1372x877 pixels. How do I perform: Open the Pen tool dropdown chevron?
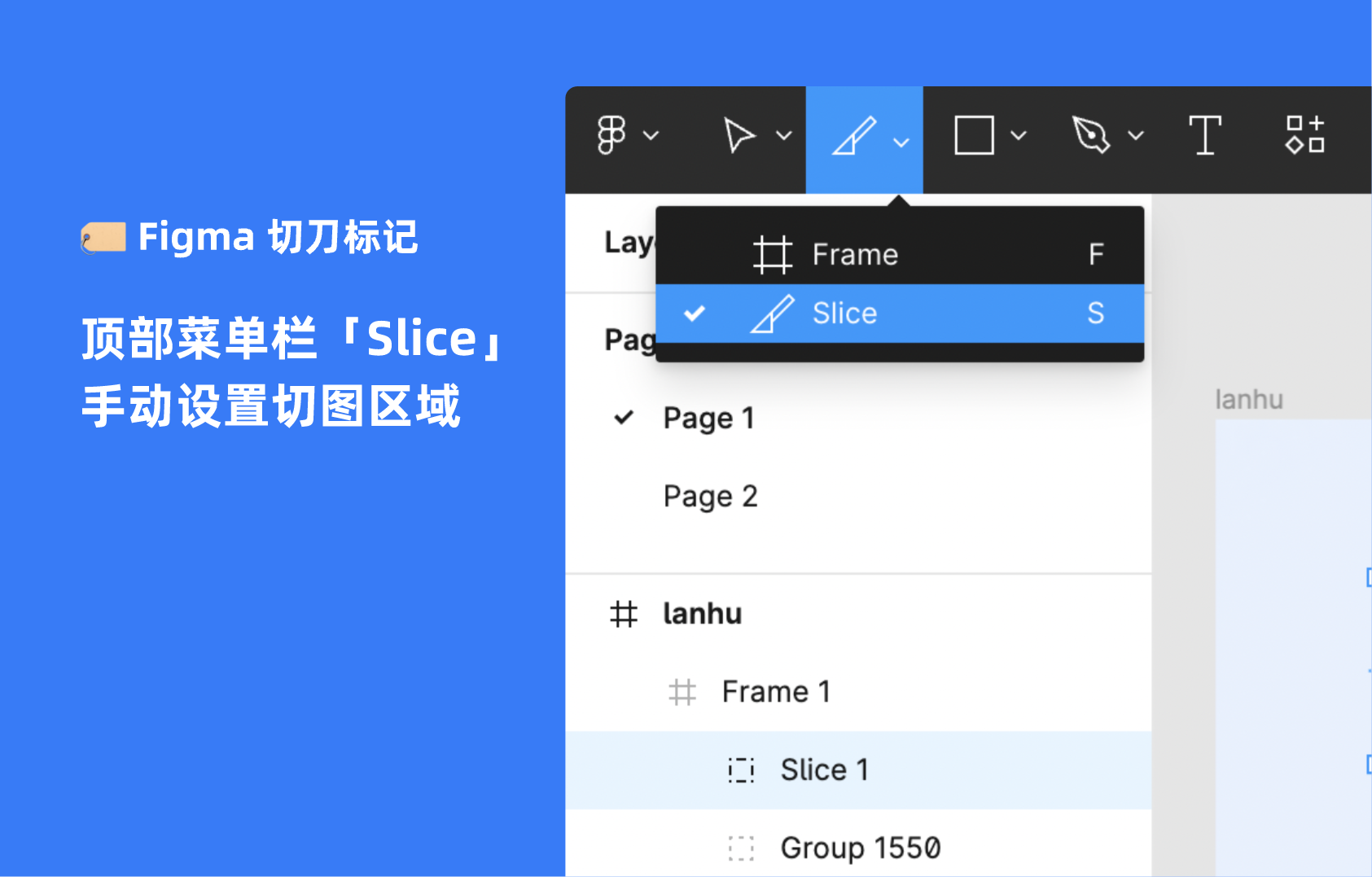pyautogui.click(x=1136, y=136)
